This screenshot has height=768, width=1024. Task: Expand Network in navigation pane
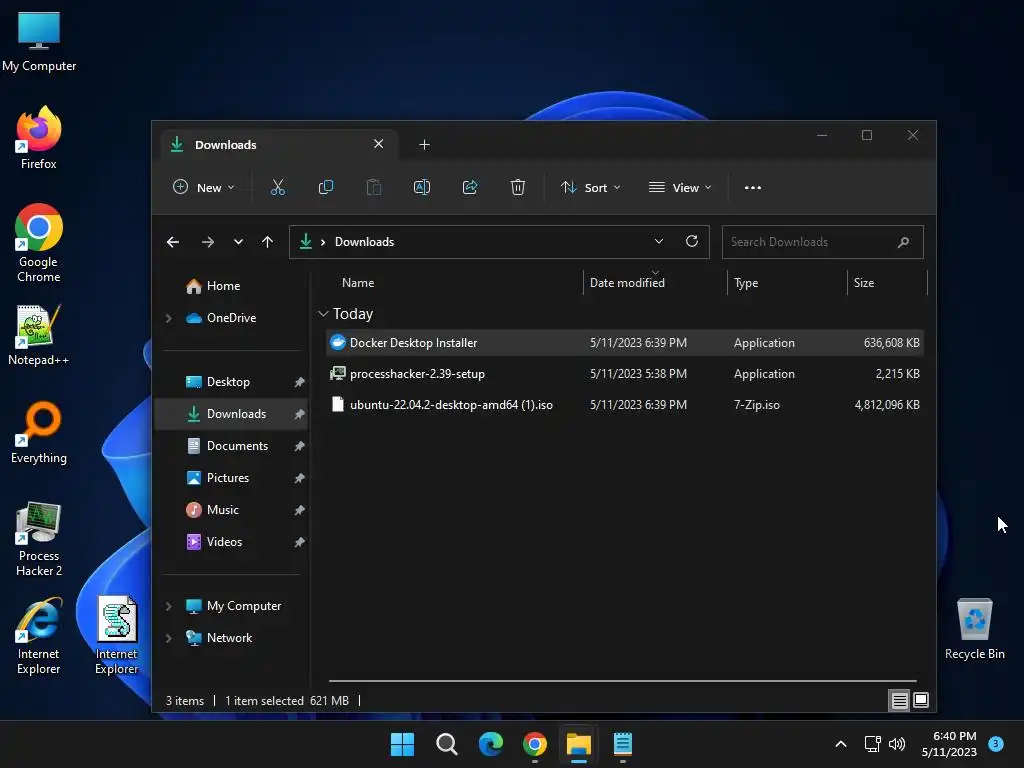[x=168, y=638]
